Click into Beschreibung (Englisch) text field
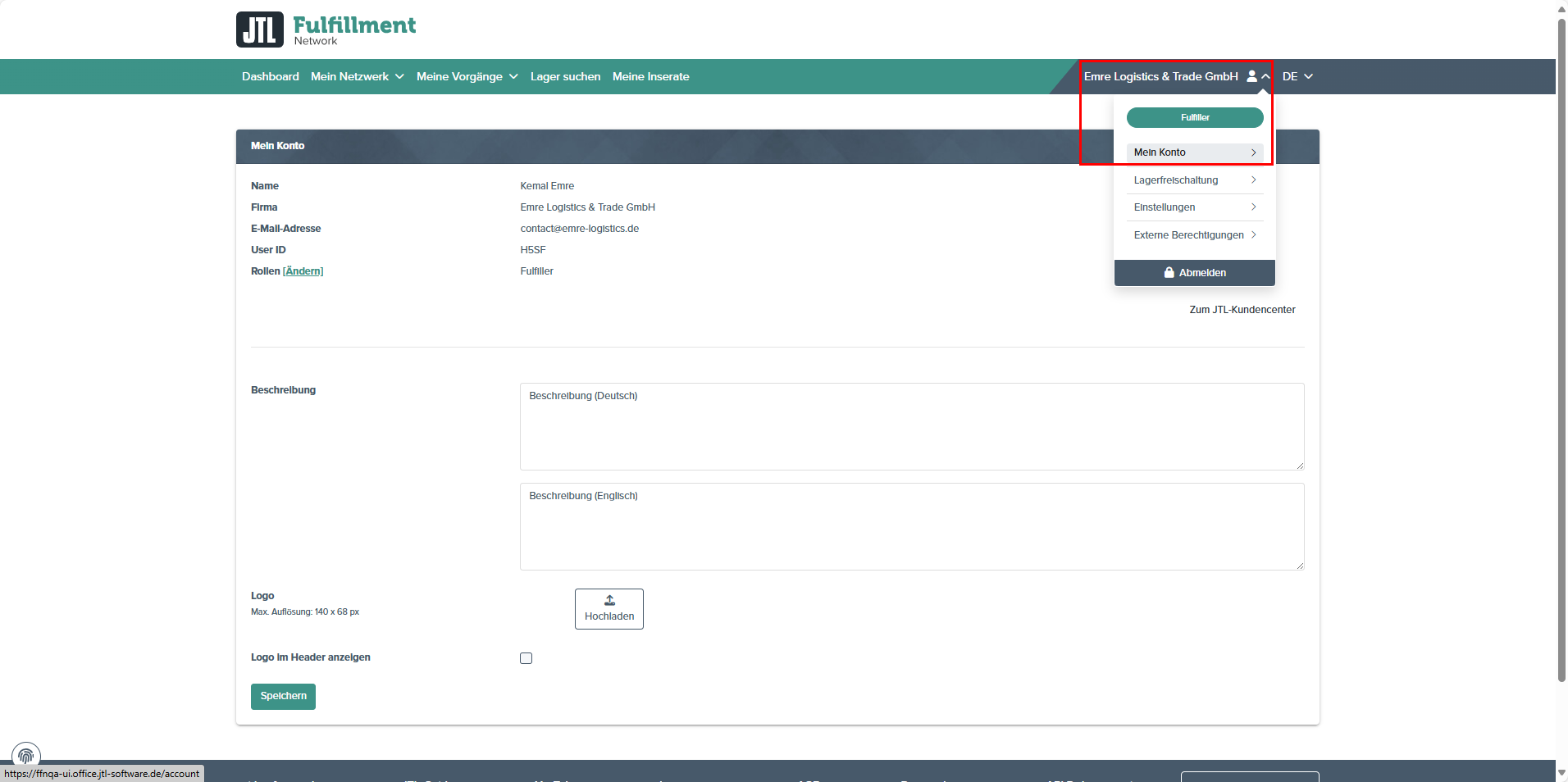Screen dimensions: 1568x782 (911, 527)
